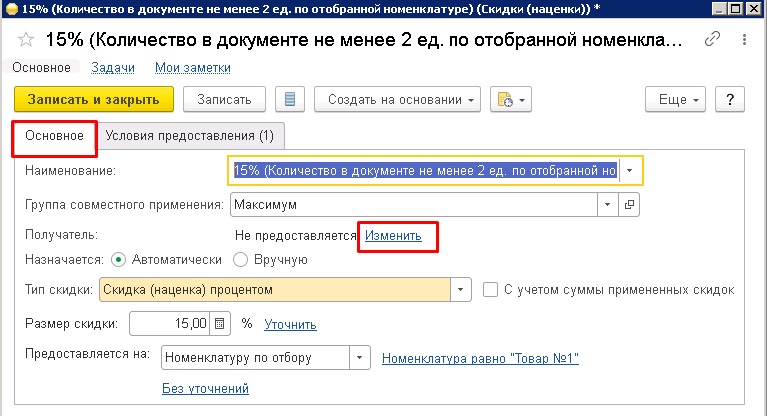Click the Номенклатуру по отбору field
767x416 pixels.
(255, 357)
